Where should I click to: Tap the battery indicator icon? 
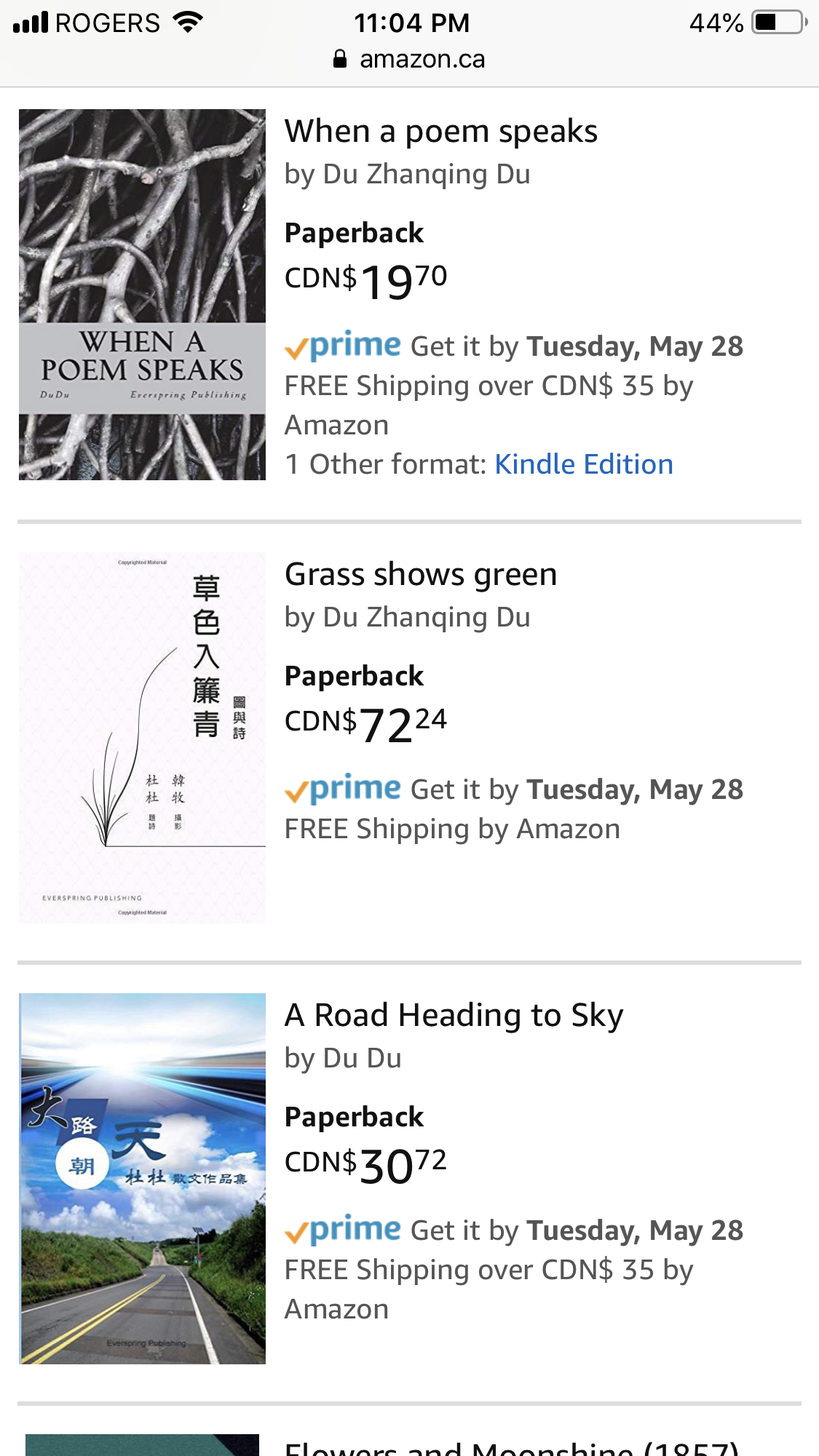tap(779, 23)
